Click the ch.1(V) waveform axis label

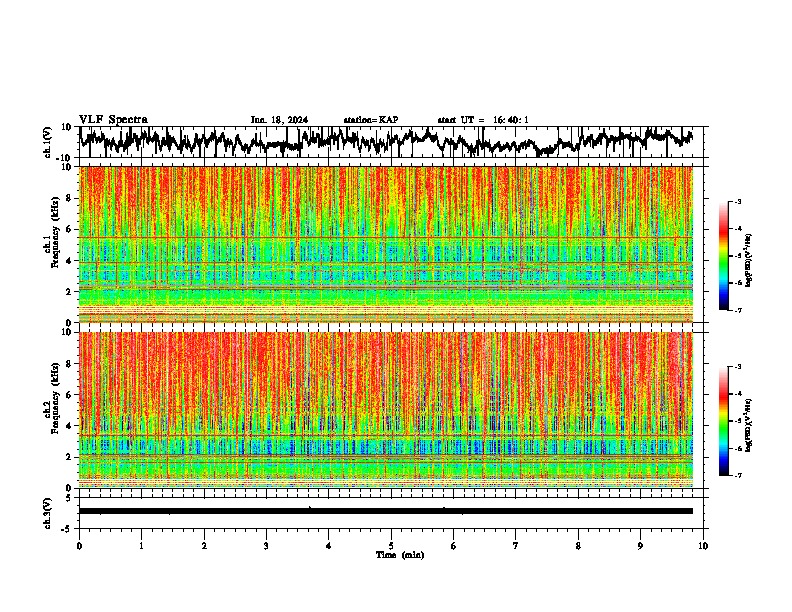click(x=48, y=142)
